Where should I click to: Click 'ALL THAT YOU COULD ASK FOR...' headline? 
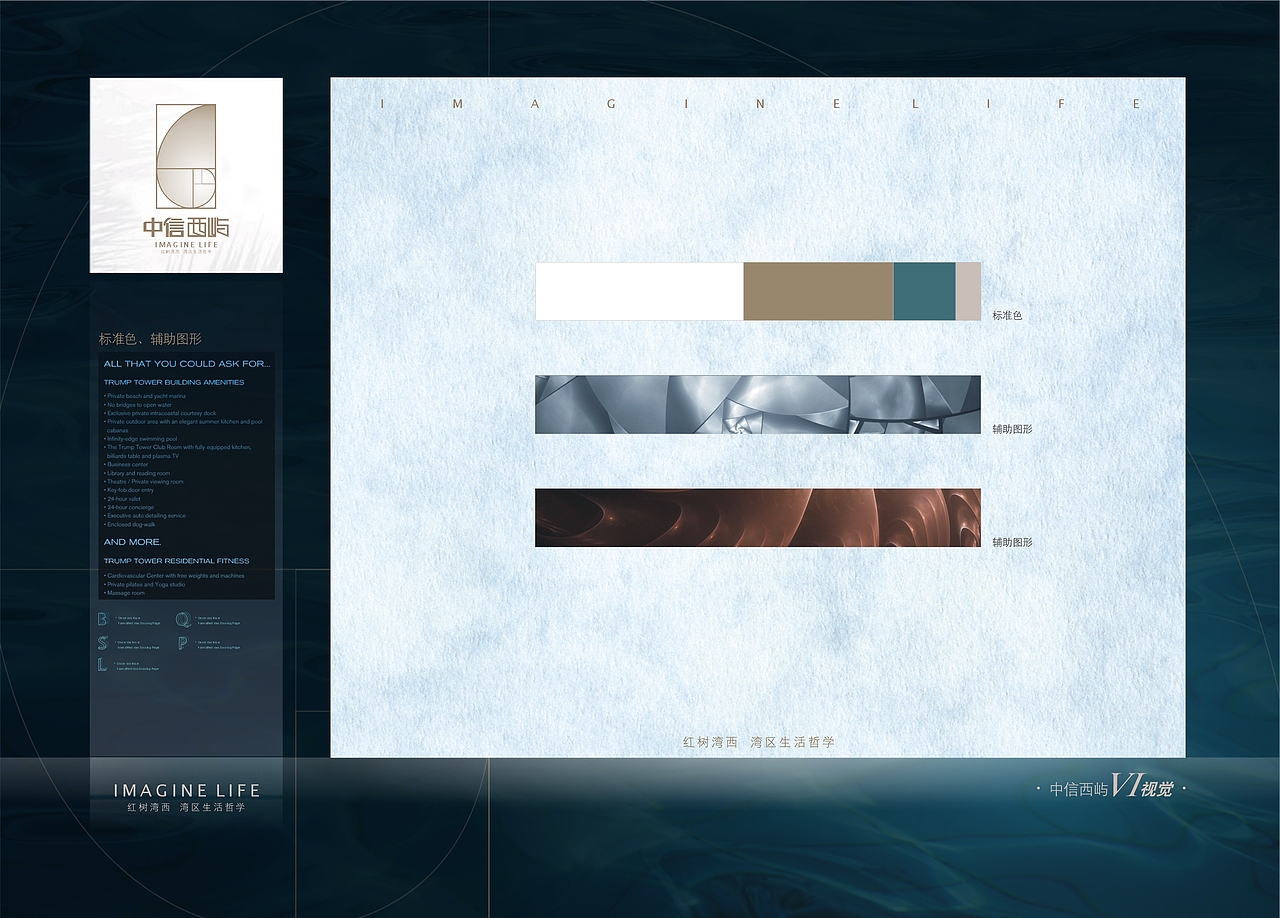point(187,364)
